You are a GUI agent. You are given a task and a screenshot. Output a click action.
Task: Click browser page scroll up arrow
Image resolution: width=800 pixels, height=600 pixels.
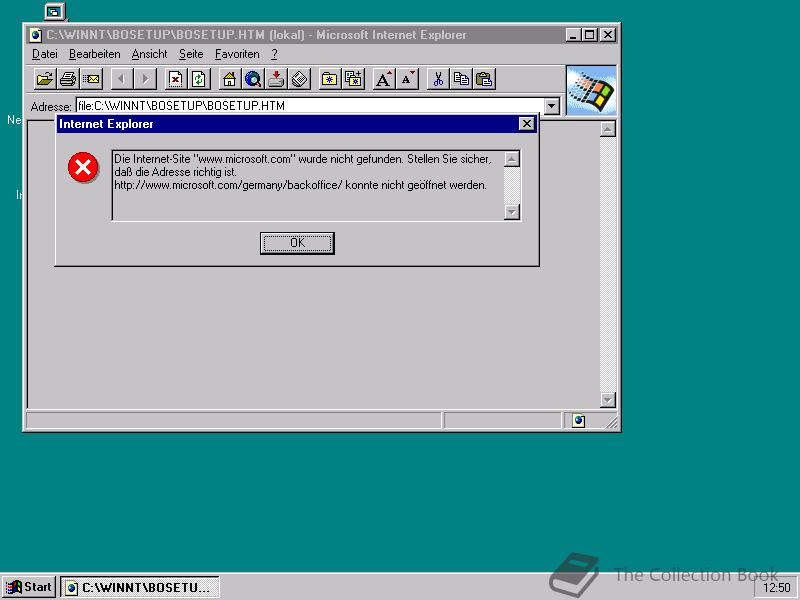click(x=608, y=129)
